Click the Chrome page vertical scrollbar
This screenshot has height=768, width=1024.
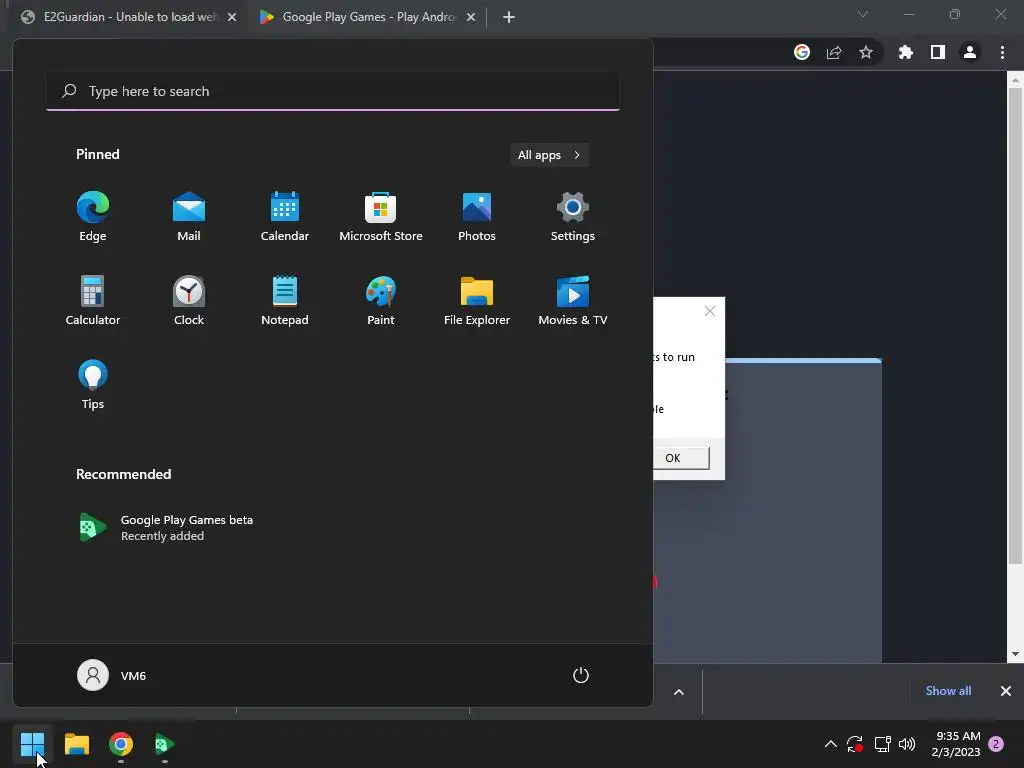click(x=1014, y=327)
